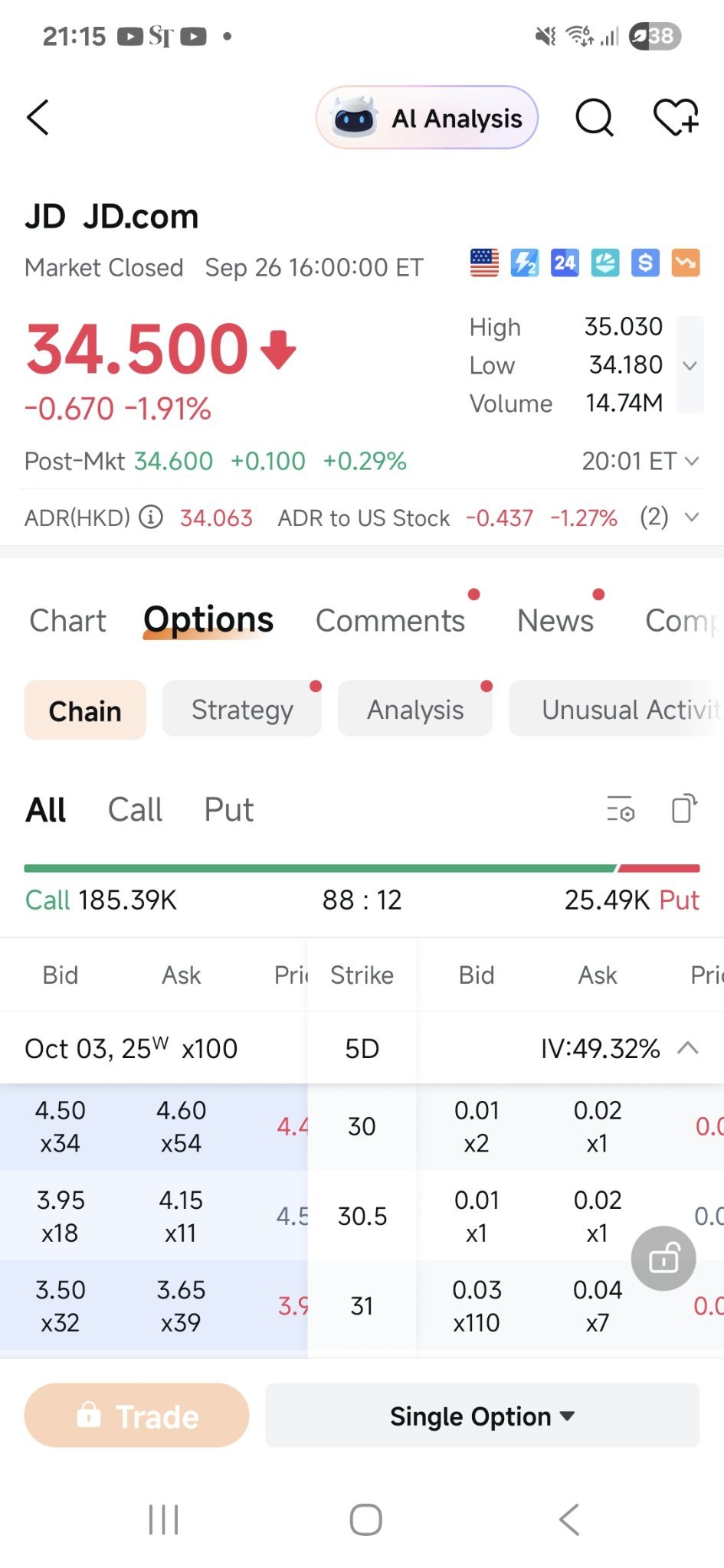Switch to the Chart tab
This screenshot has width=724, height=1568.
[67, 620]
